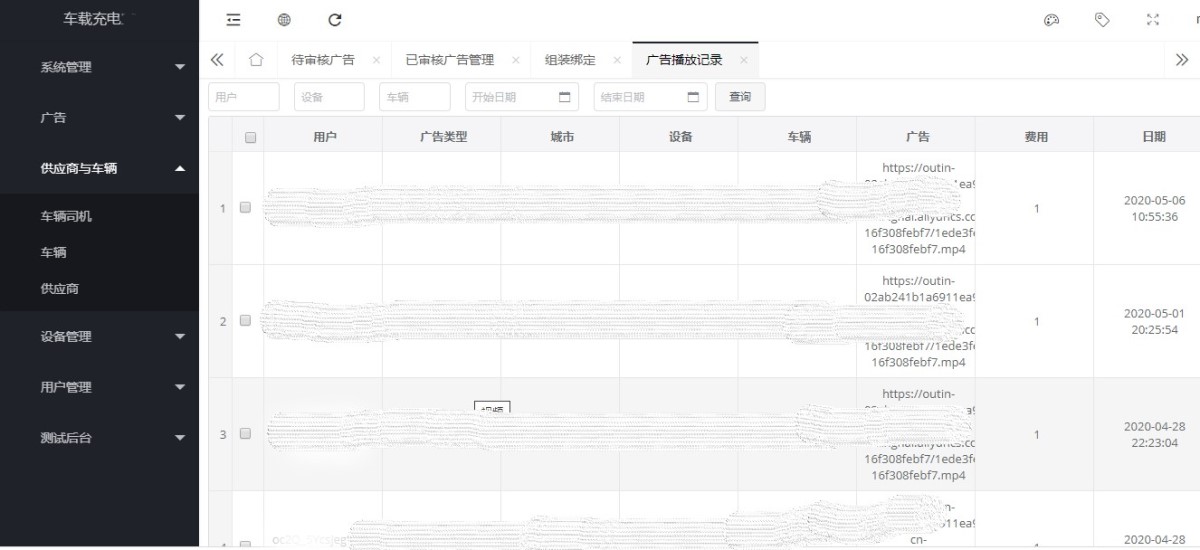Switch to the 组装绑定 tab
1200x550 pixels.
click(x=570, y=60)
